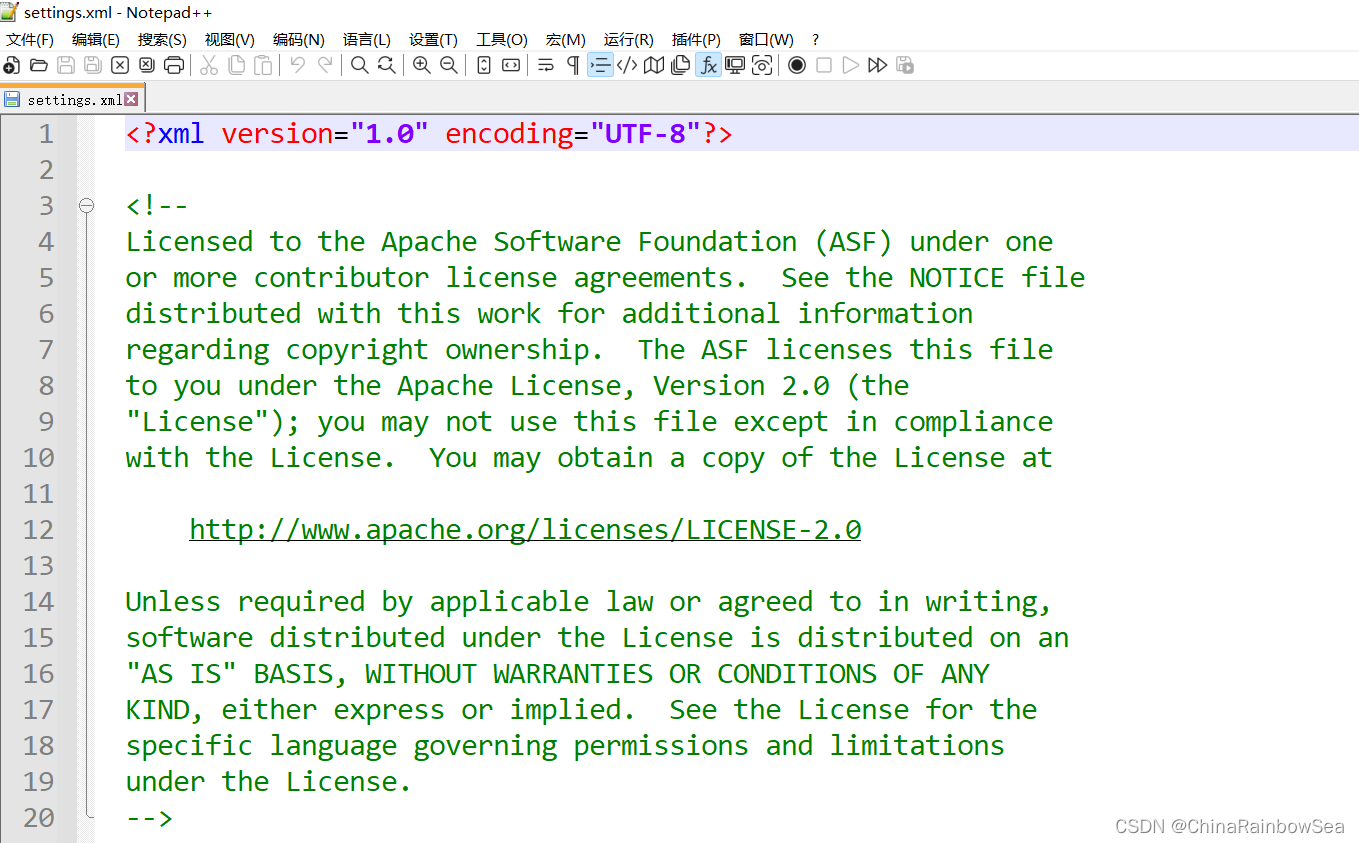Open the 设置(T) menu

point(433,40)
